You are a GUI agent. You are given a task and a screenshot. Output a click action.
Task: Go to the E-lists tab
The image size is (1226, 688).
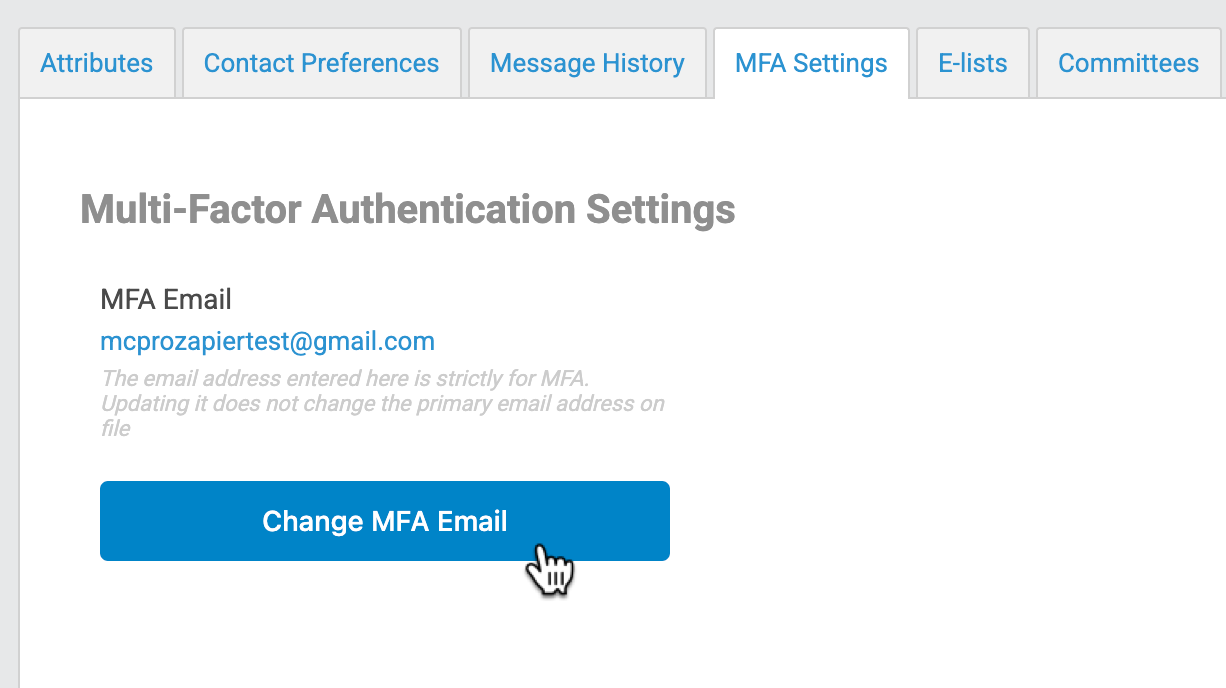coord(972,64)
